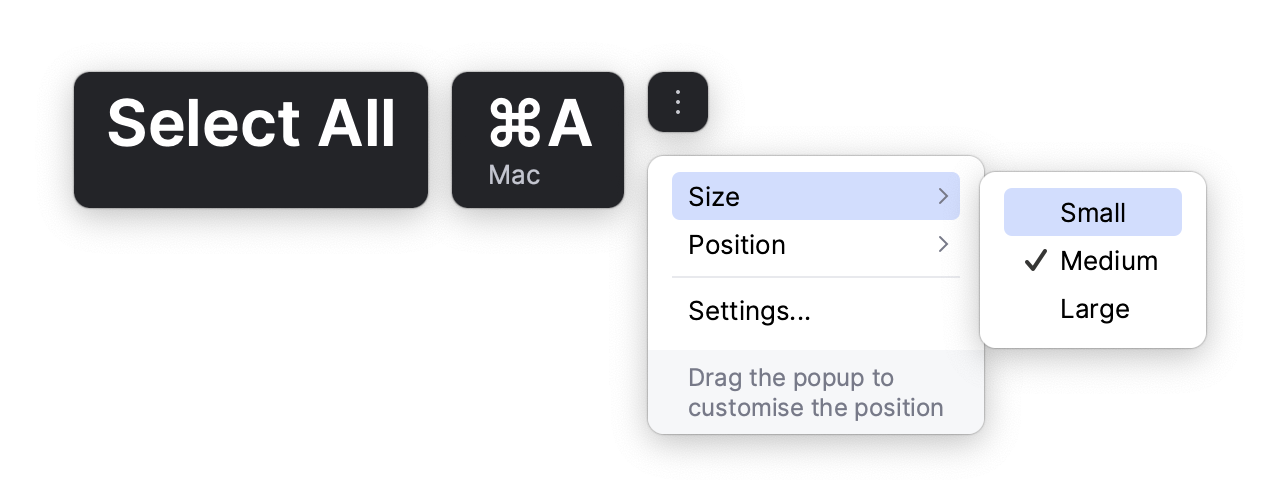This screenshot has width=1266, height=490.
Task: Click the three-dot options button
Action: point(678,102)
